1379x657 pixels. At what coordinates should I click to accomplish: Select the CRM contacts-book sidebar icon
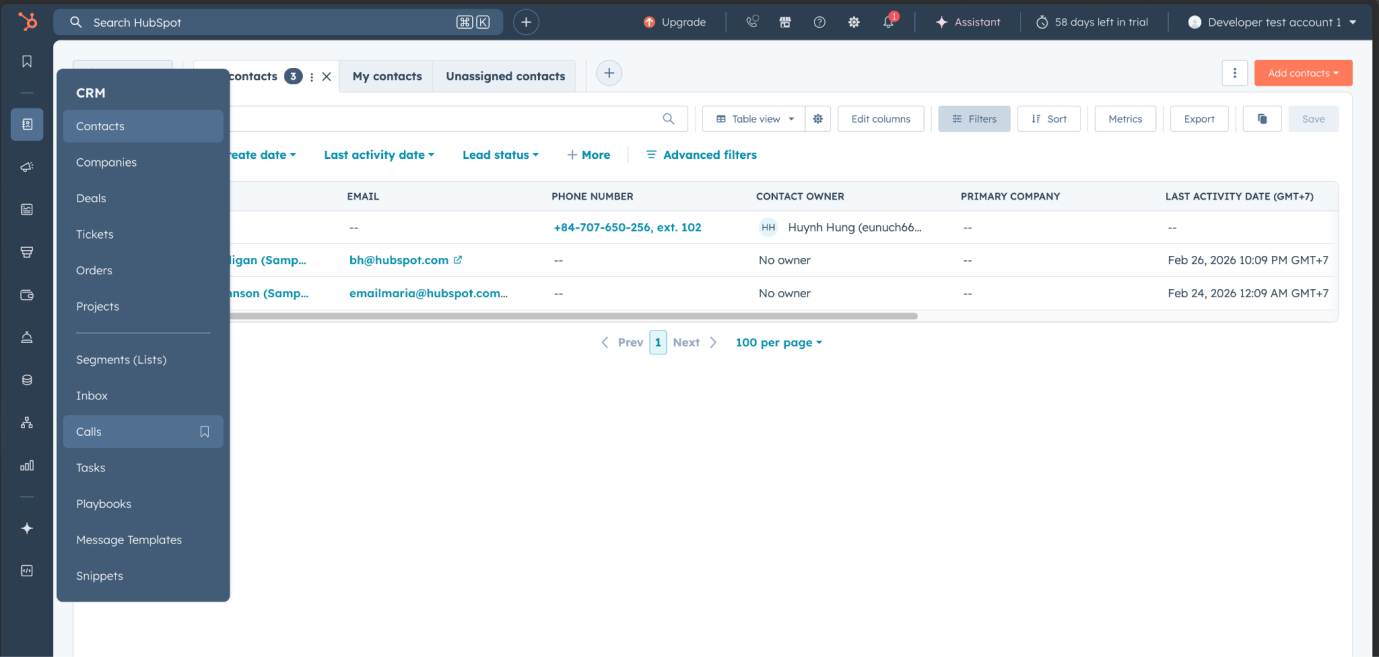coord(27,124)
